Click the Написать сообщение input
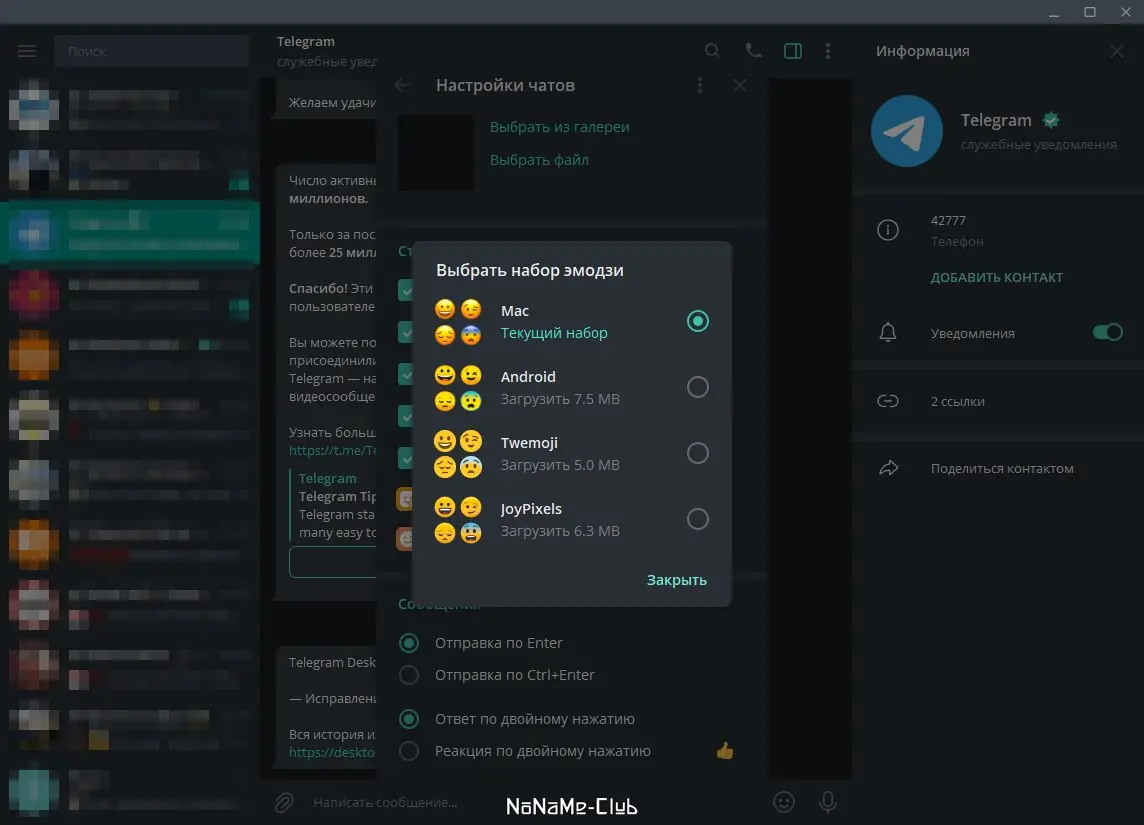This screenshot has height=825, width=1144. point(385,802)
